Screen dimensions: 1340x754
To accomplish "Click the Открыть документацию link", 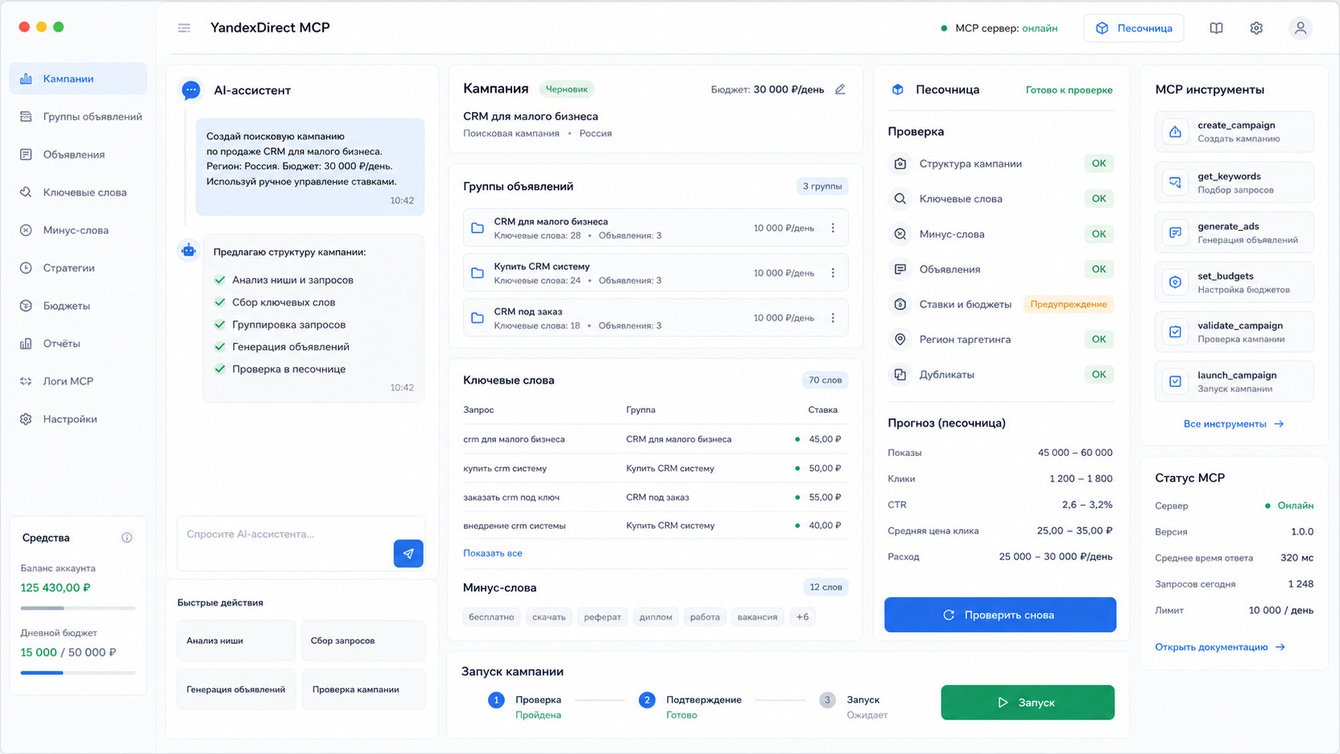I will pyautogui.click(x=1220, y=647).
